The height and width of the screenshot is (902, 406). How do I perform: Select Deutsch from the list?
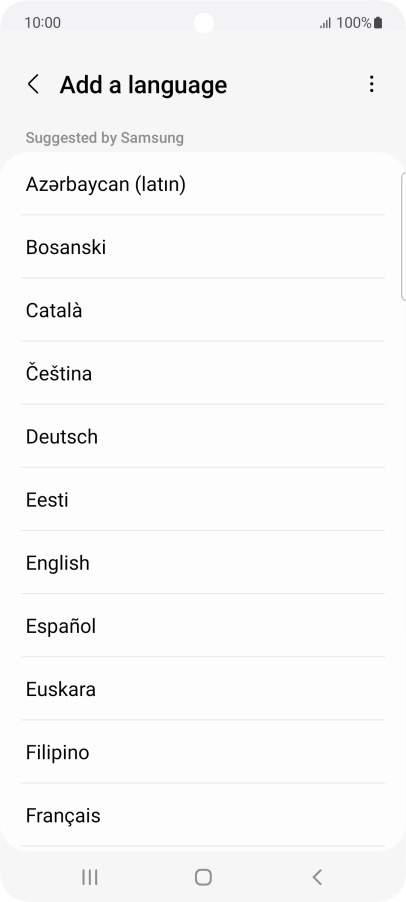click(203, 436)
